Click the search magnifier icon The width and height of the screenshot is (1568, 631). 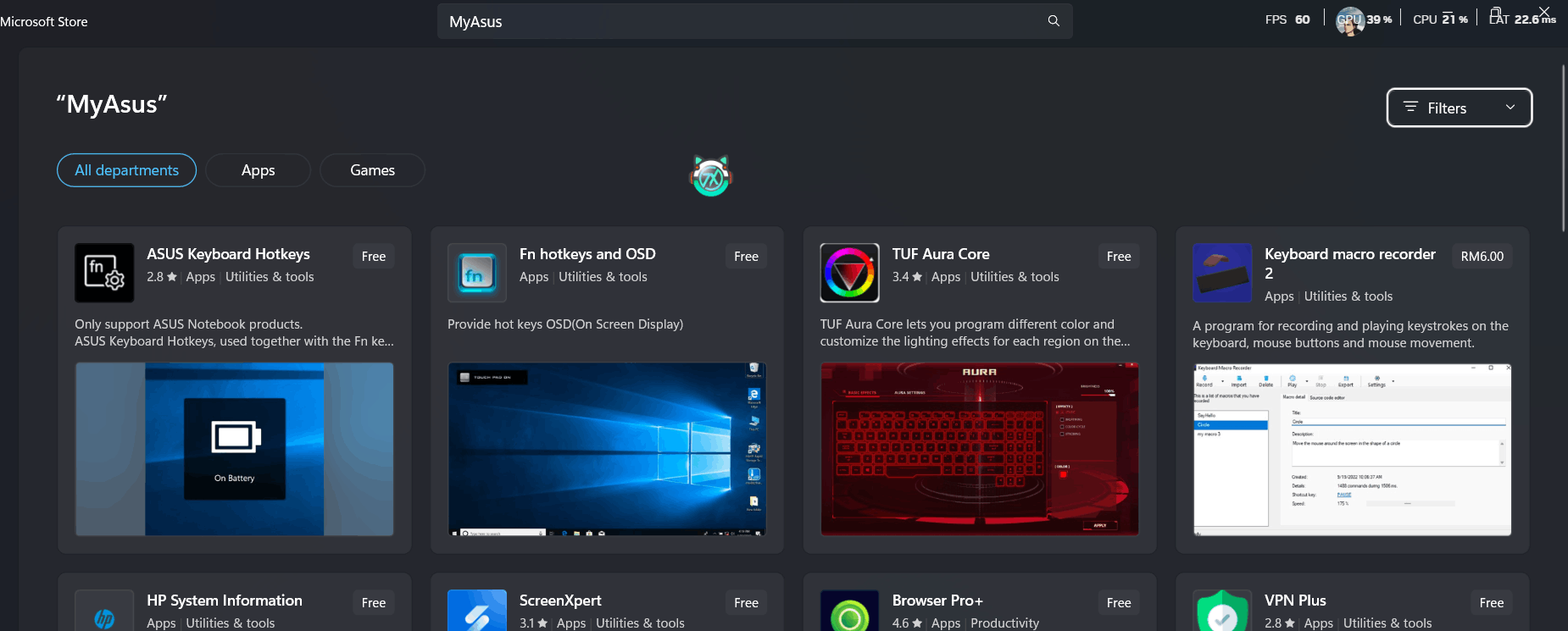tap(1054, 21)
